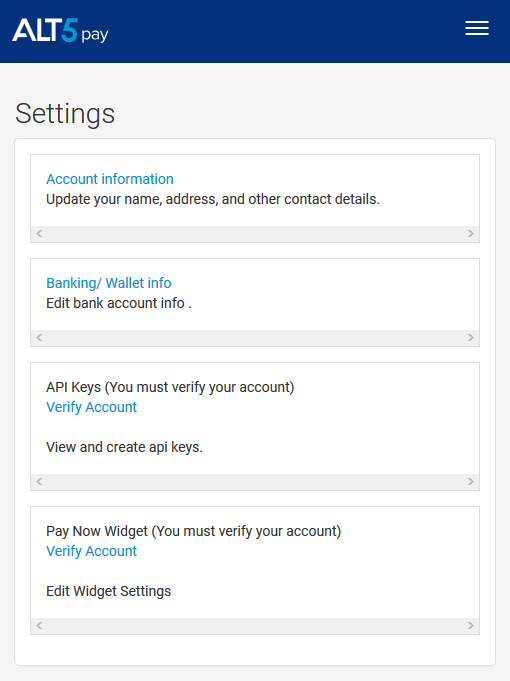The image size is (510, 681).
Task: Click left scroll arrow in API Keys card
Action: 39,482
